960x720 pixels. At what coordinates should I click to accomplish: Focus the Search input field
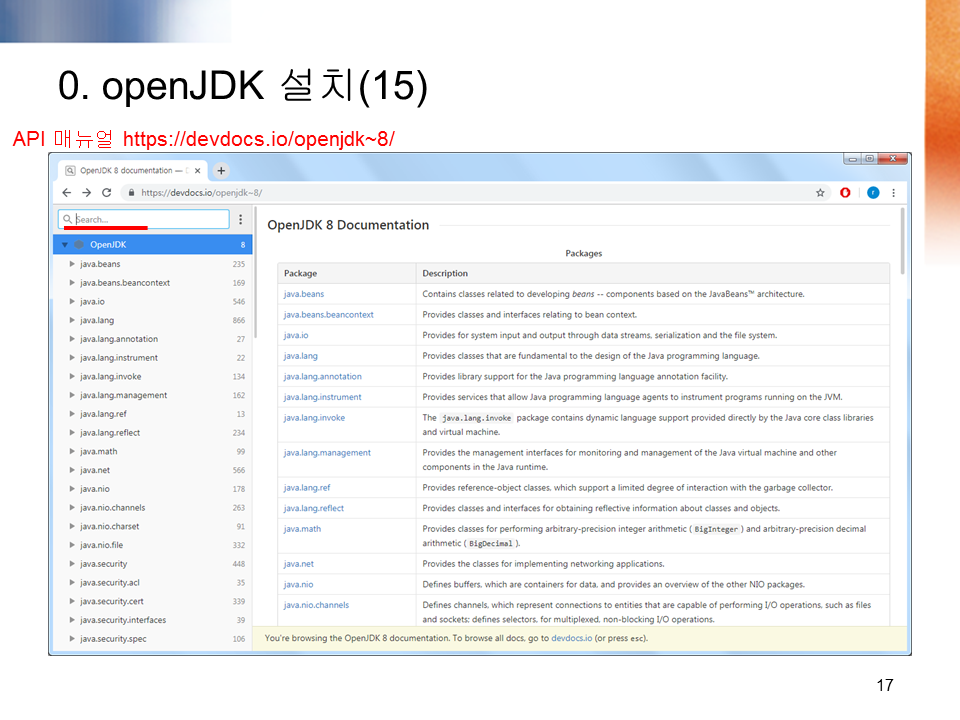[x=144, y=219]
